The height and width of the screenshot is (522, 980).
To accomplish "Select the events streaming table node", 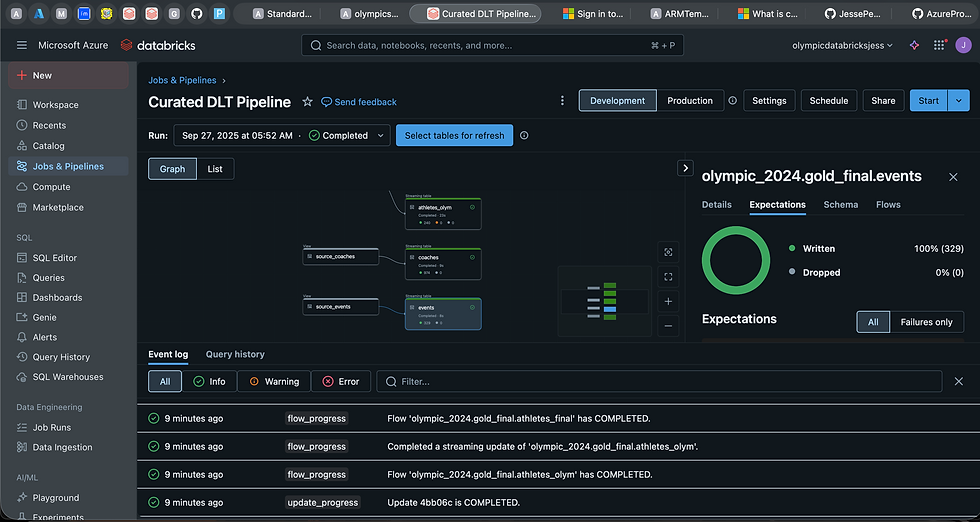I will [443, 313].
